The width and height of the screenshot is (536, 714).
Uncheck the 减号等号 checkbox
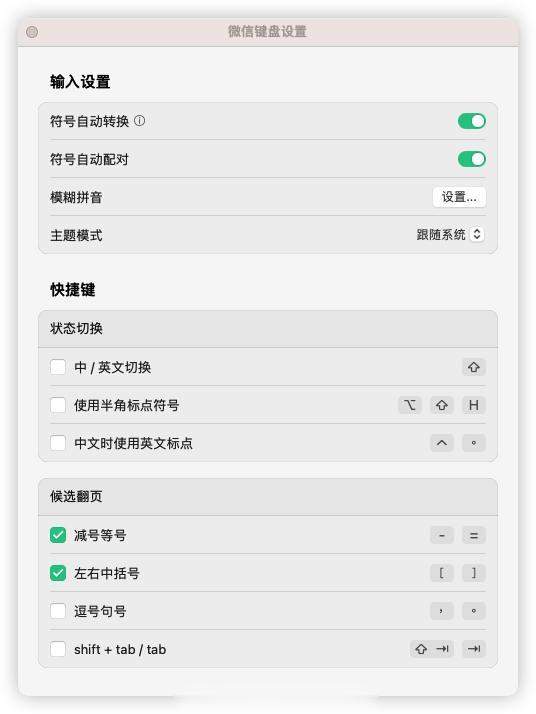click(x=58, y=535)
